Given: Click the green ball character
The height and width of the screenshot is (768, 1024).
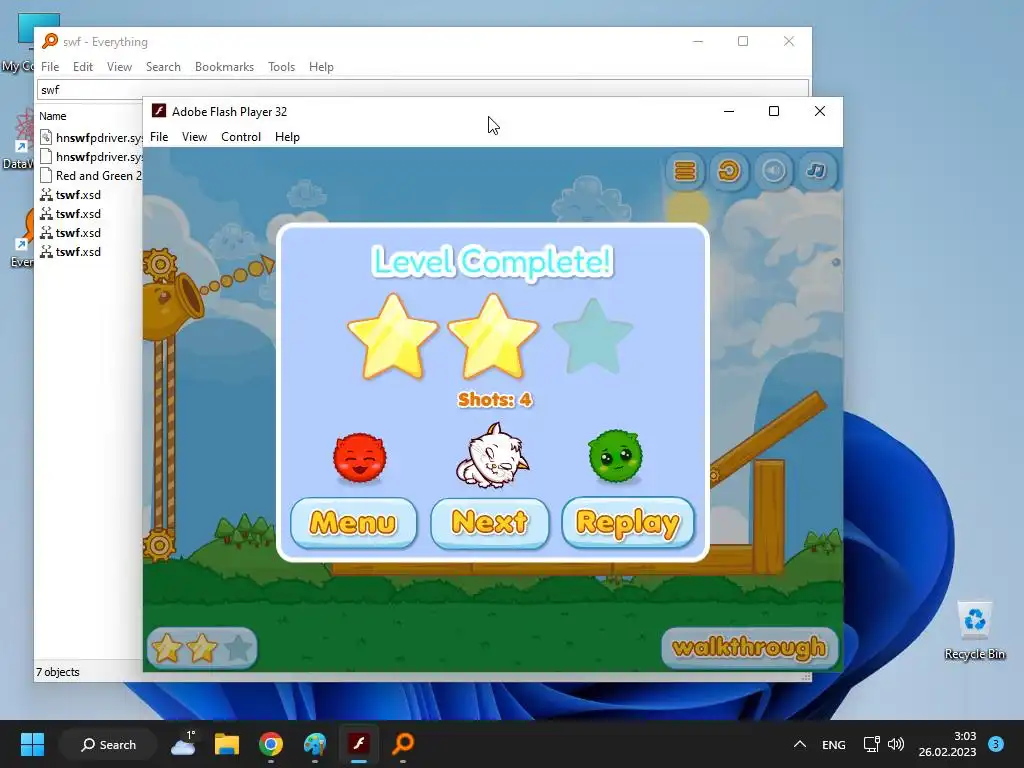Looking at the screenshot, I should click(615, 456).
